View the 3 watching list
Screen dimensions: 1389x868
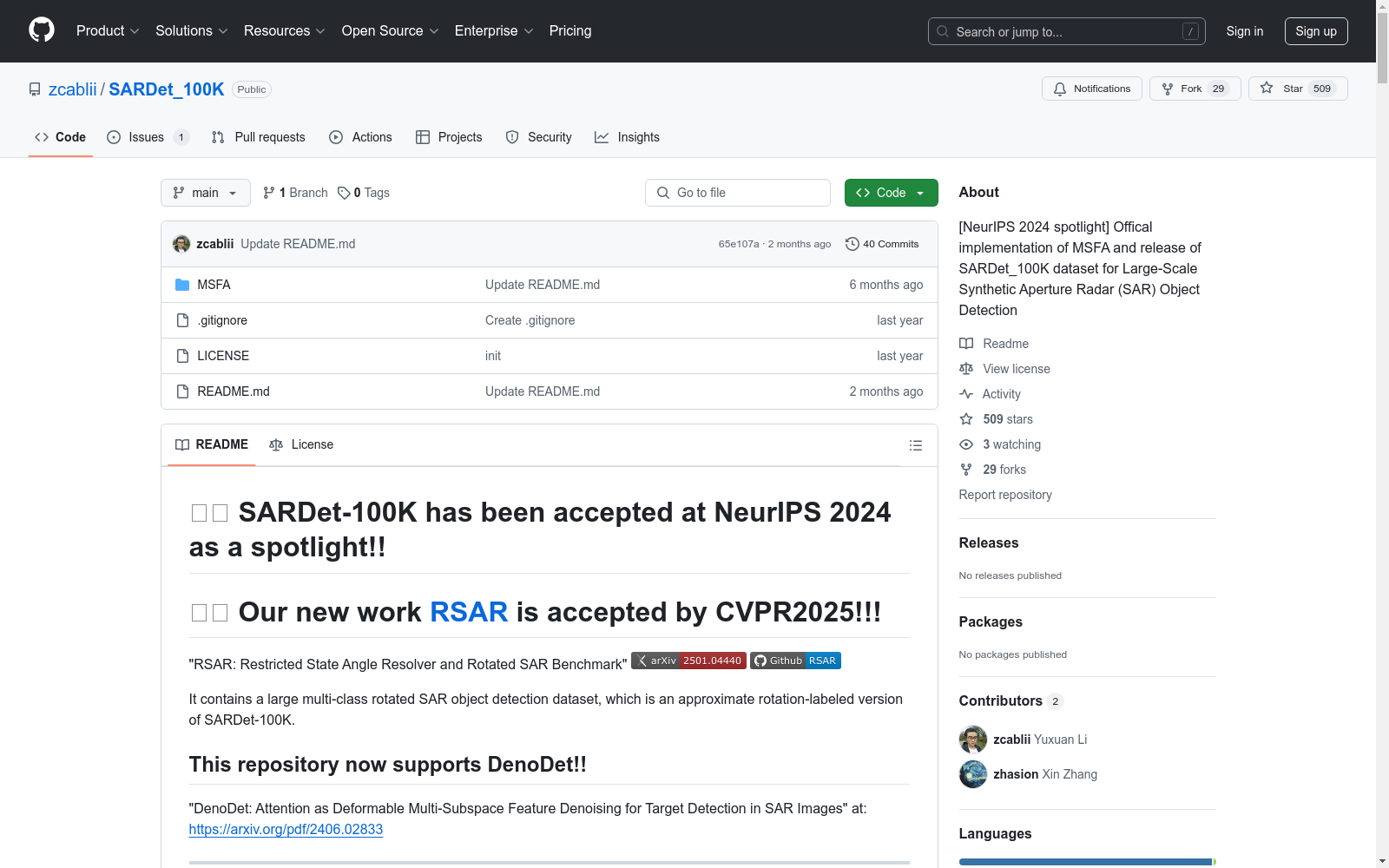point(1011,444)
